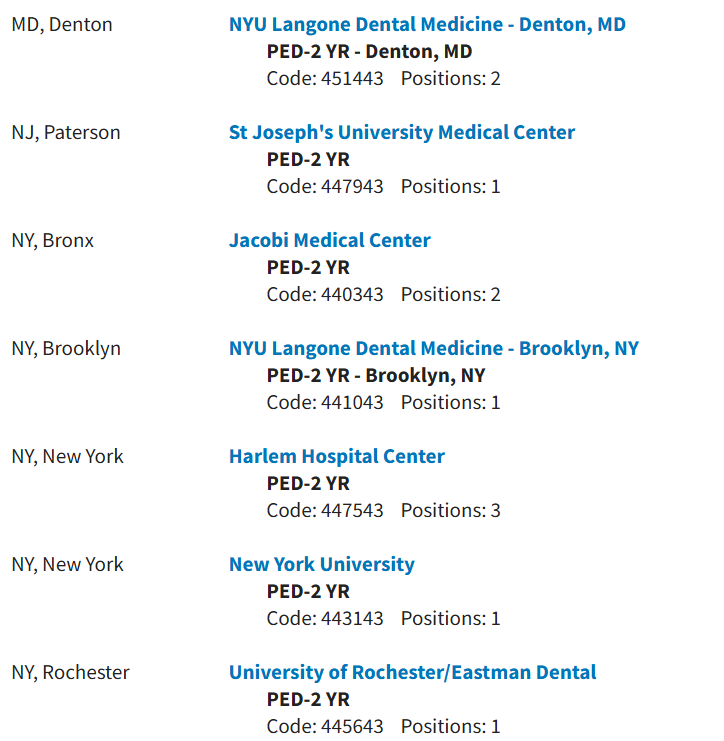Screen dimensions: 724x741
Task: Click the NY, Bronx location label
Action: tap(53, 241)
